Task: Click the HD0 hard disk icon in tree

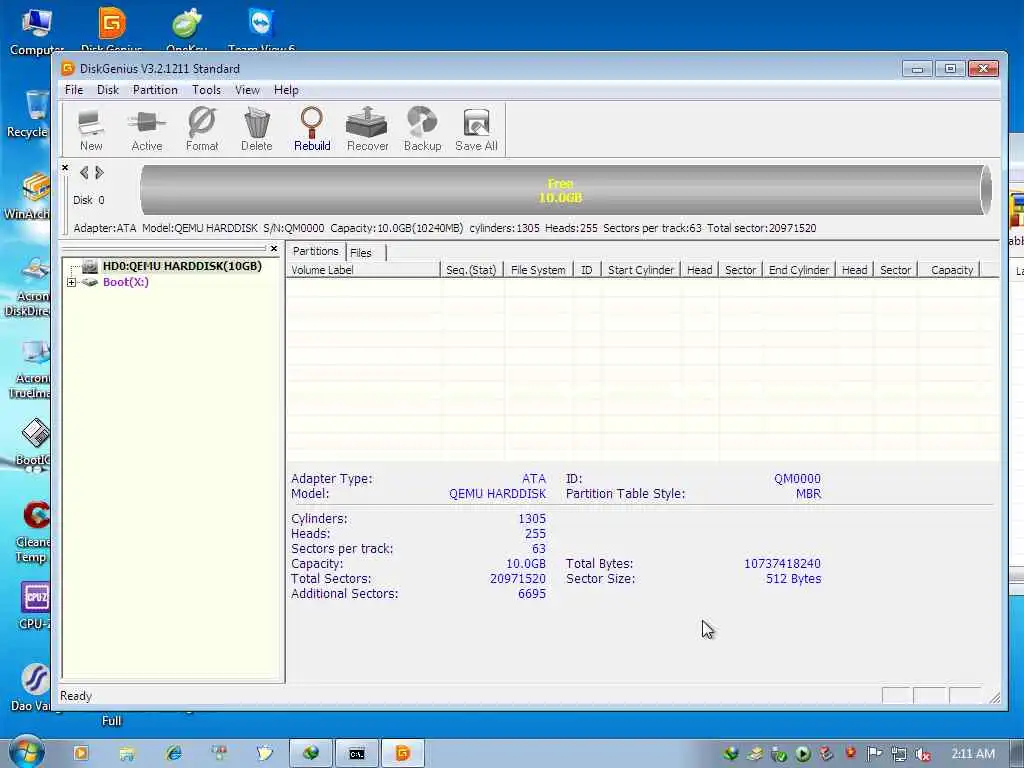Action: pyautogui.click(x=90, y=266)
